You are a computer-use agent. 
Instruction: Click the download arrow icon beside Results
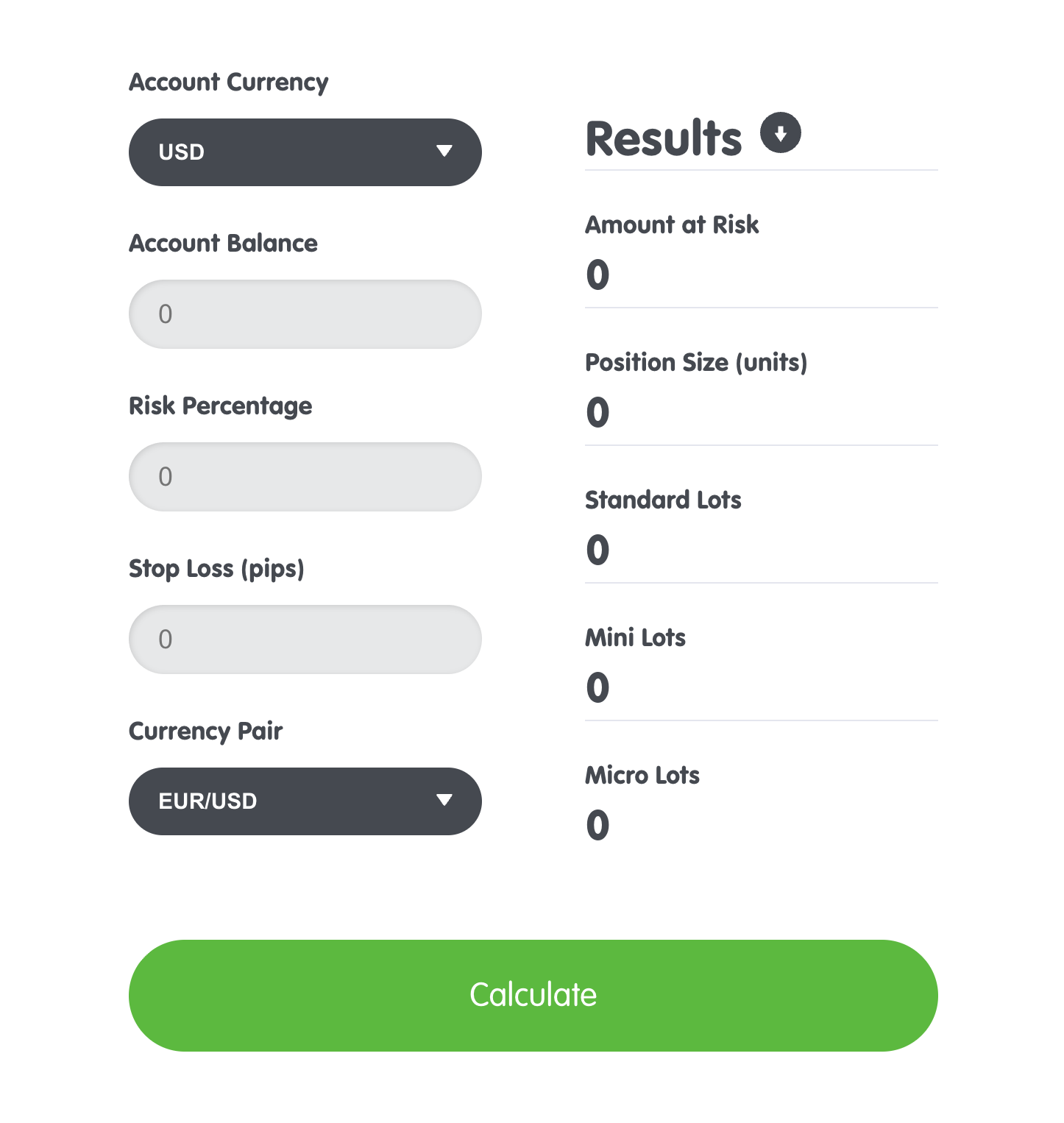coord(780,132)
